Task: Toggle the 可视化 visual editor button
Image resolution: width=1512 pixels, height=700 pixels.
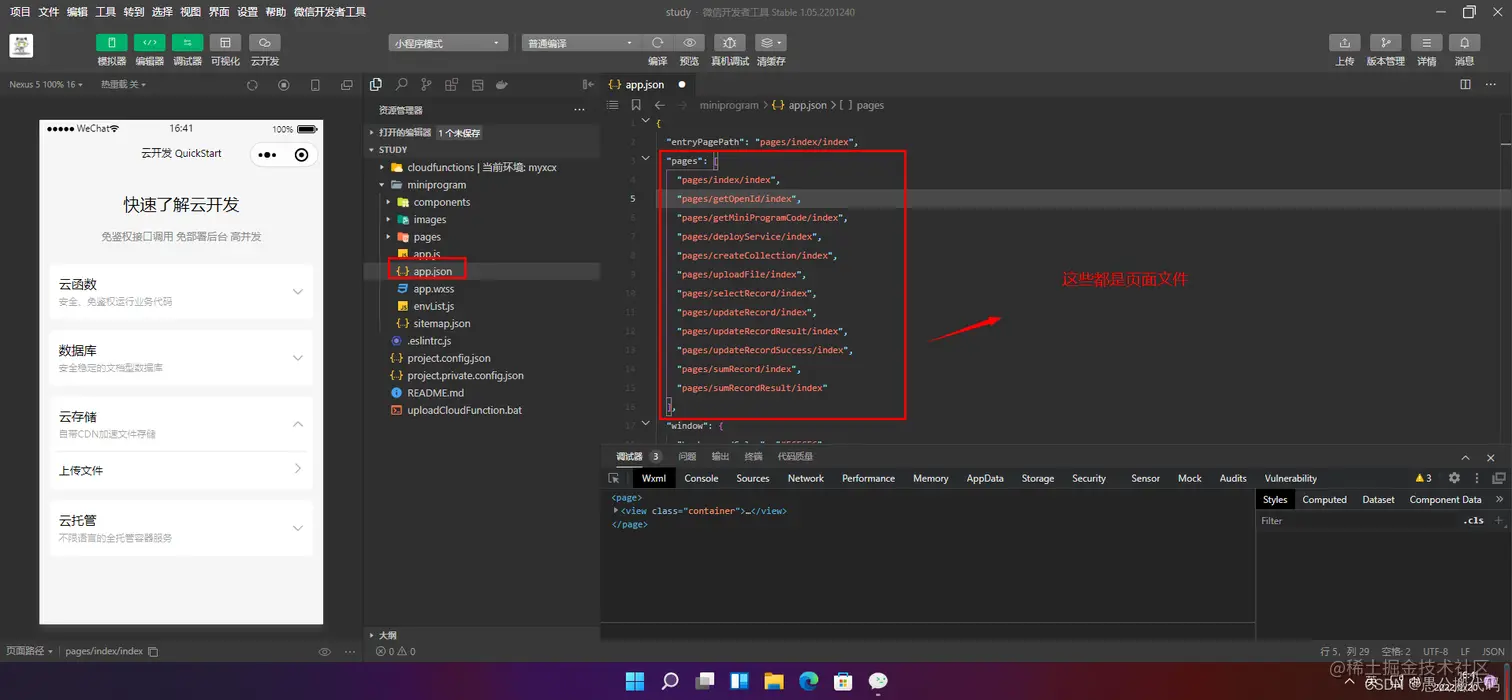Action: (225, 43)
